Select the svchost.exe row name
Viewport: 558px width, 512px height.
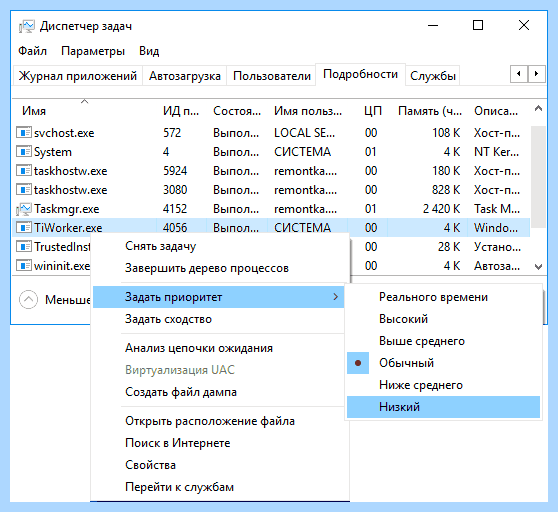[x=64, y=133]
